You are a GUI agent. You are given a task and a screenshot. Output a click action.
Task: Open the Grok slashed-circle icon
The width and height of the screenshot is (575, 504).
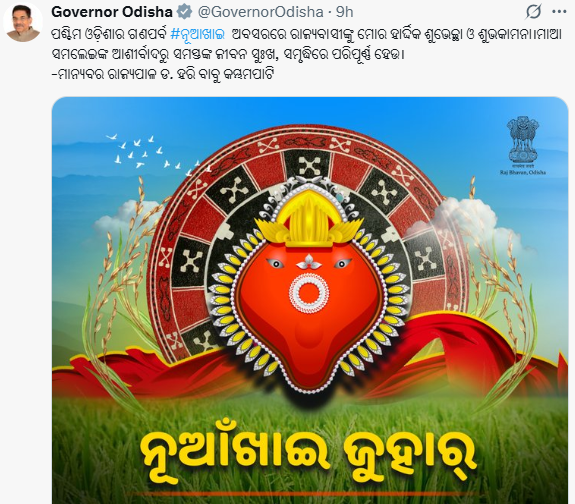click(533, 12)
